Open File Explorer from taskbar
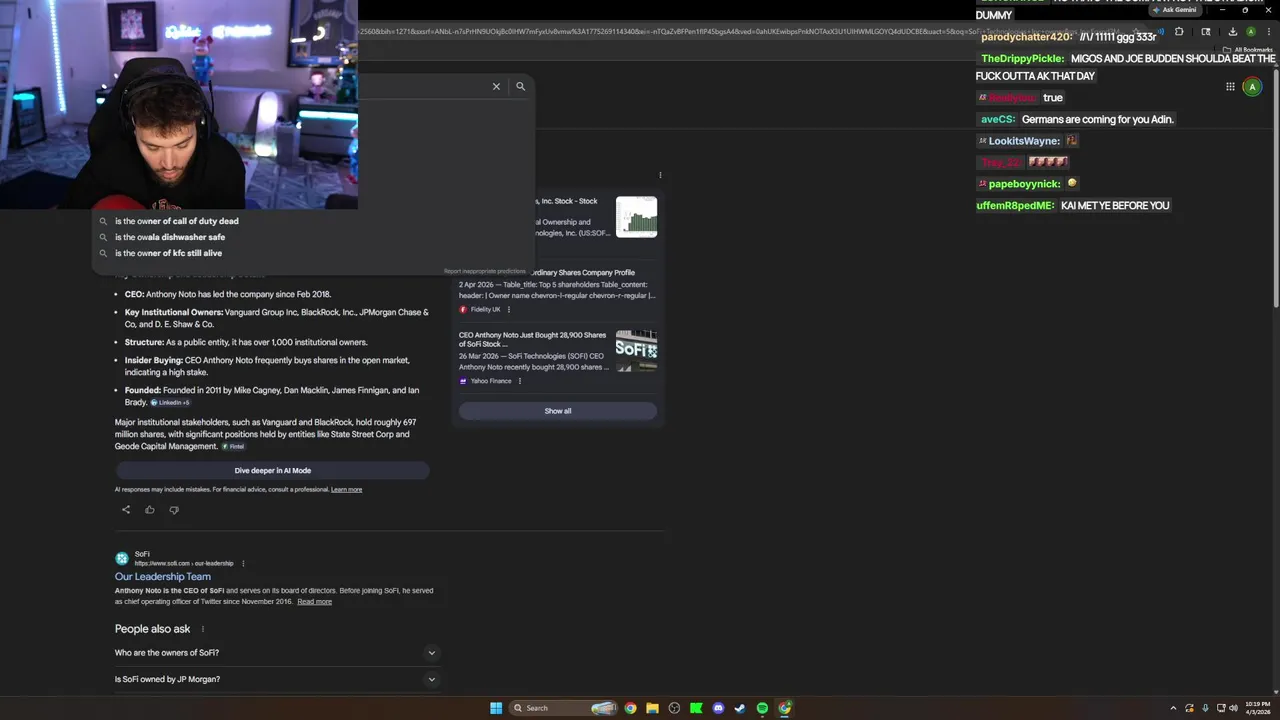The width and height of the screenshot is (1280, 720). [x=652, y=708]
